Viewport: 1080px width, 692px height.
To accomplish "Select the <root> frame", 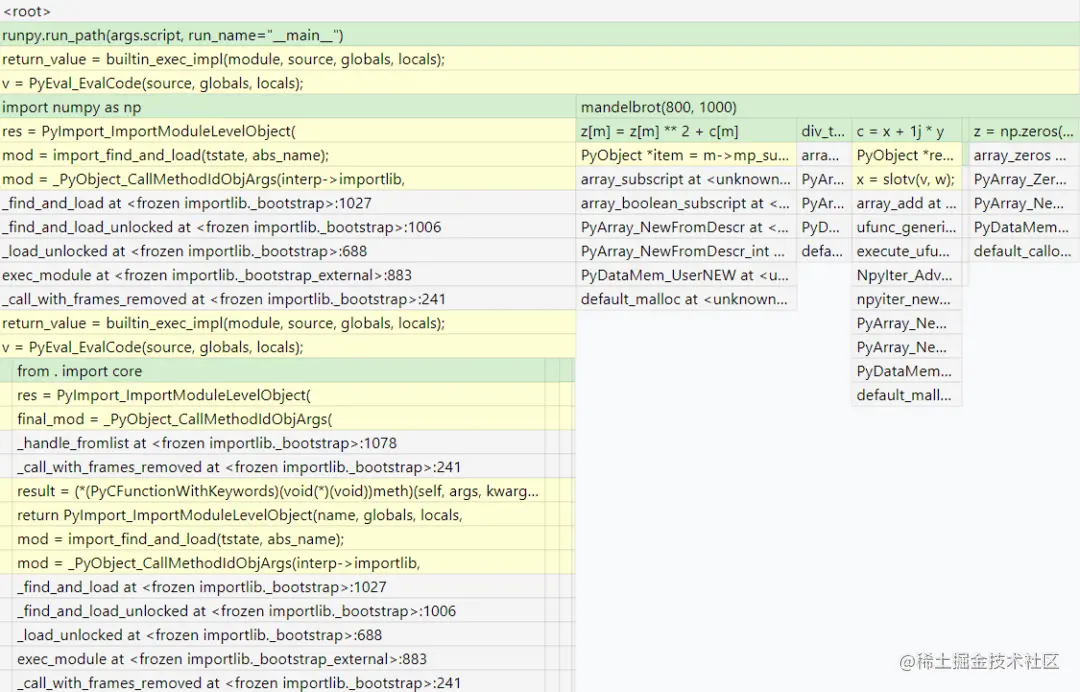I will pos(540,11).
